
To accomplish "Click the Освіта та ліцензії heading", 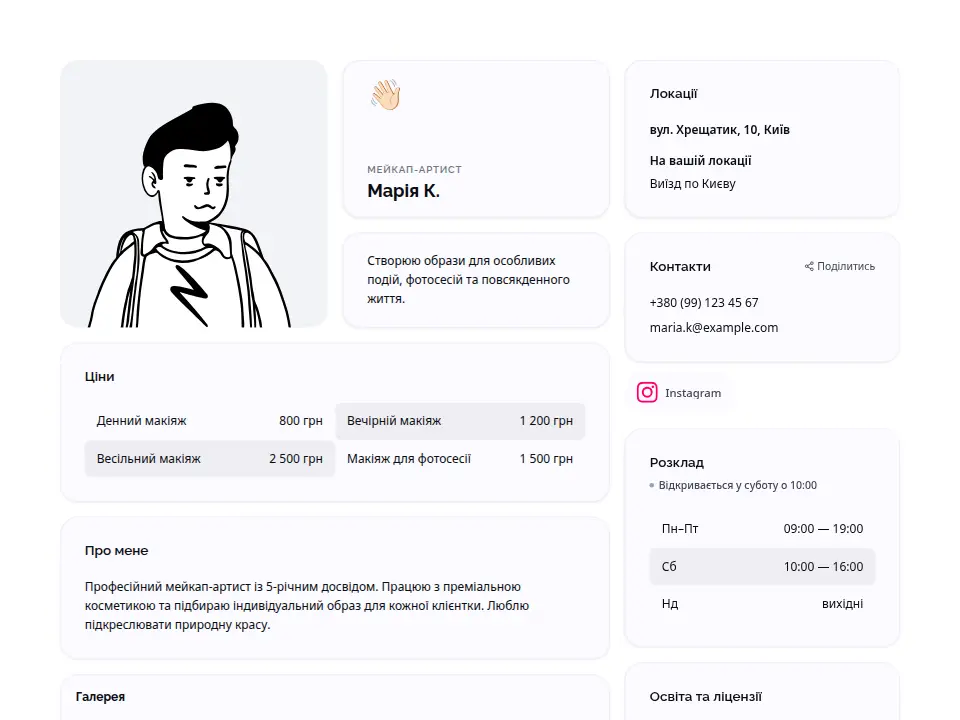I will tap(705, 697).
